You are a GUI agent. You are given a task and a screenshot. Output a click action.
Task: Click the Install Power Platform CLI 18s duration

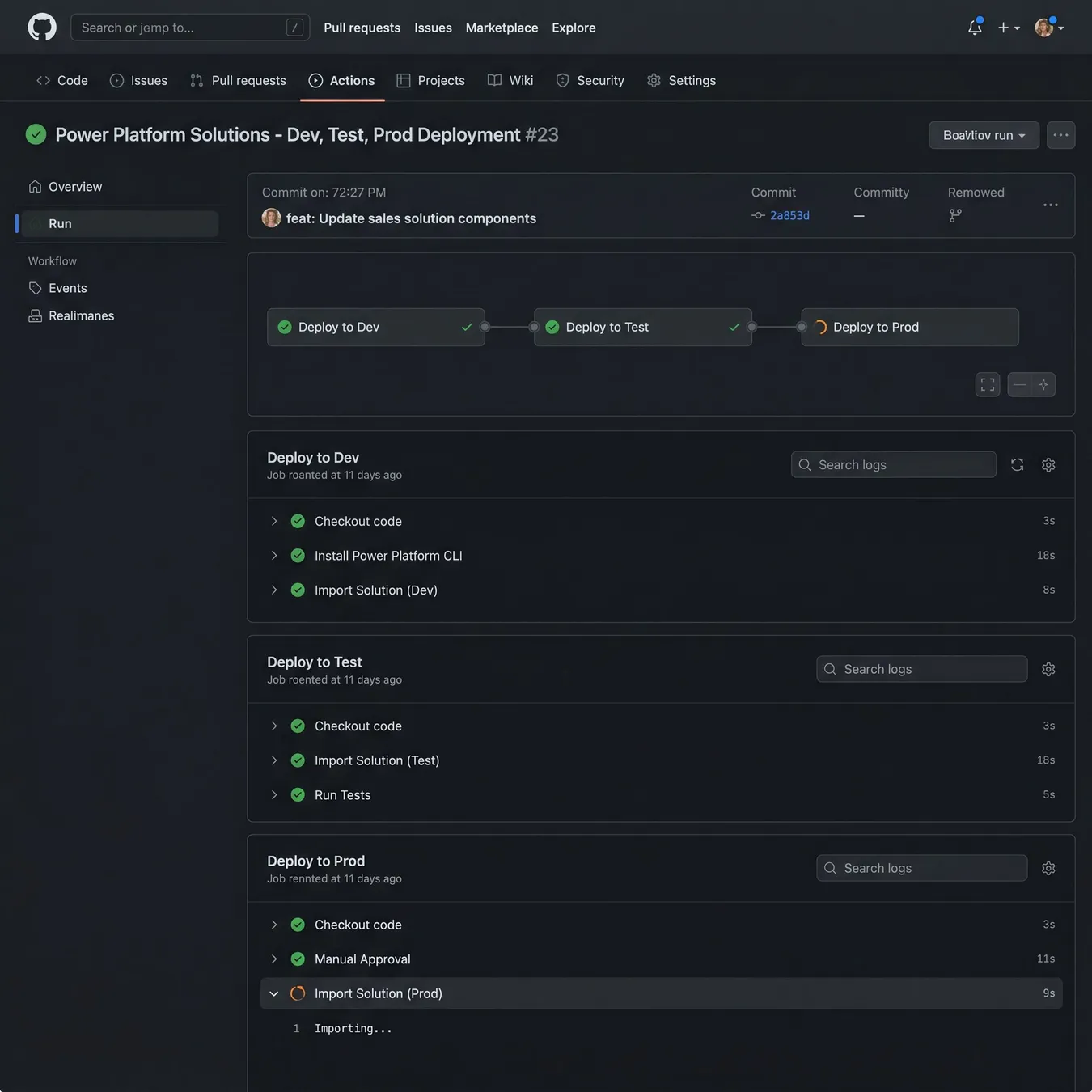tap(1046, 556)
